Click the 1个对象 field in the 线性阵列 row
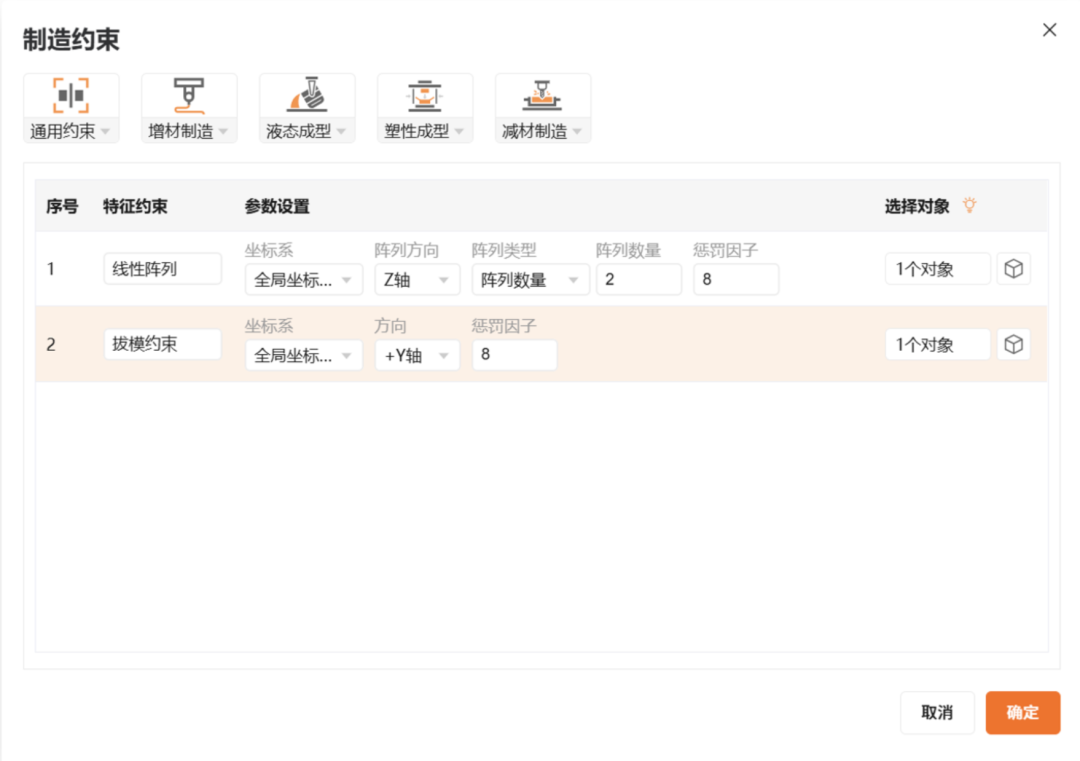This screenshot has height=761, width=1080. tap(937, 269)
